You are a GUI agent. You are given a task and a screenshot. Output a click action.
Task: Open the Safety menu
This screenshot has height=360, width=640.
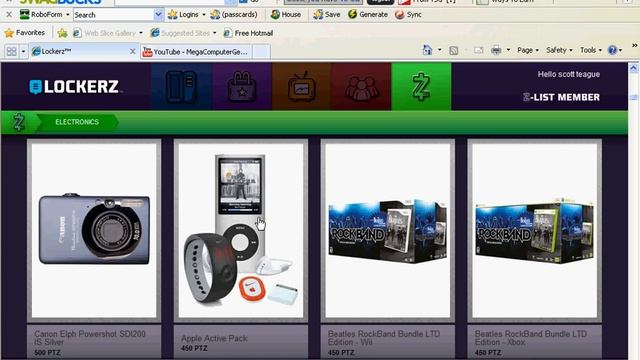click(559, 50)
